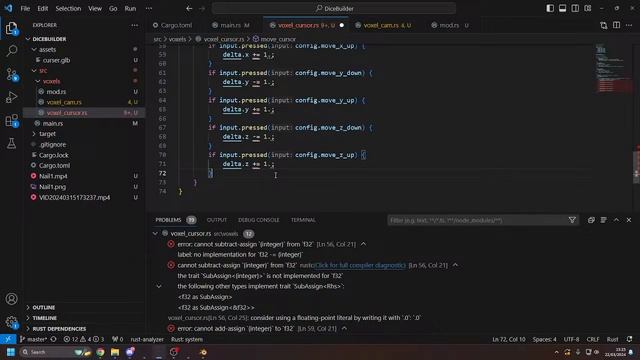The width and height of the screenshot is (640, 360).
Task: Expand the Timeline section
Action: point(44,318)
